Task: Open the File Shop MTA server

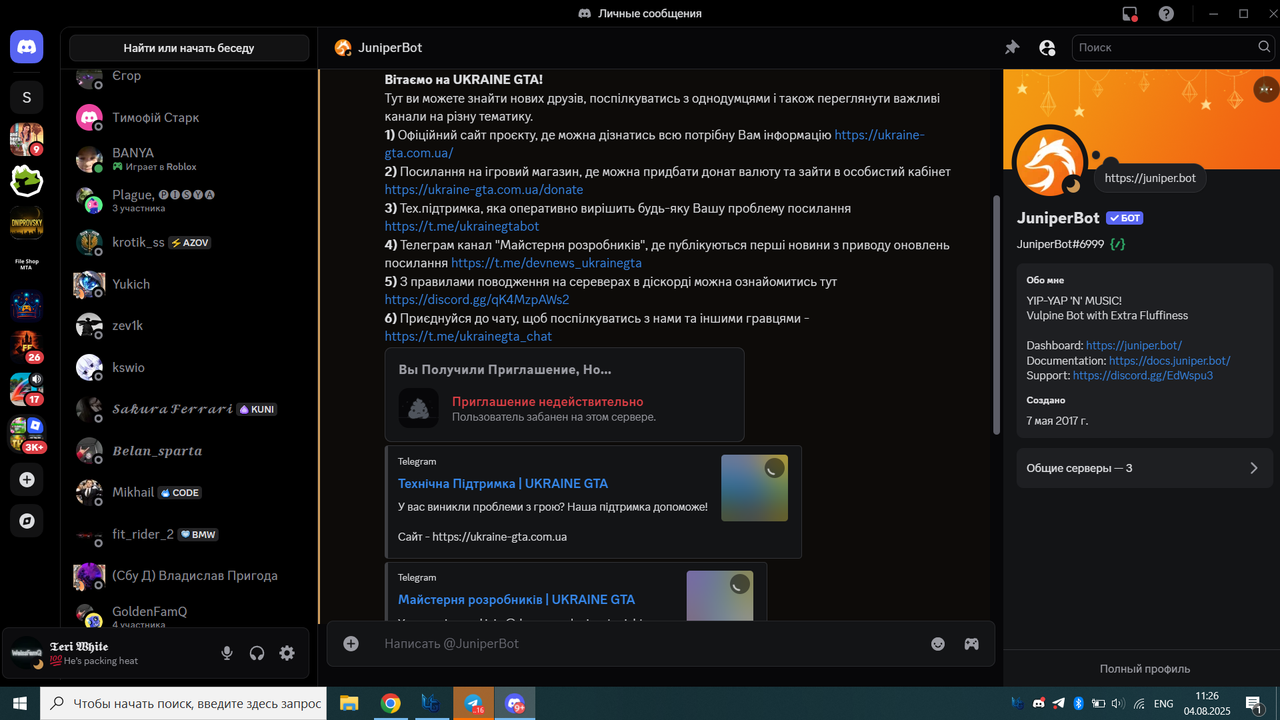Action: (27, 264)
